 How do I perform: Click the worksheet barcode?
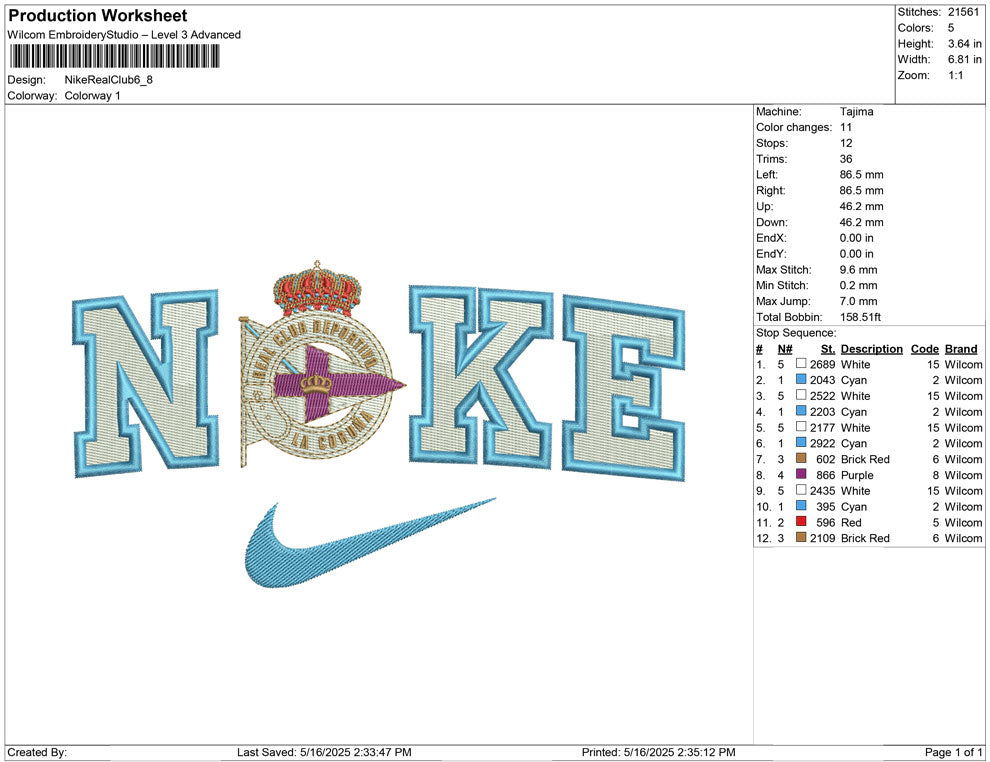point(114,56)
